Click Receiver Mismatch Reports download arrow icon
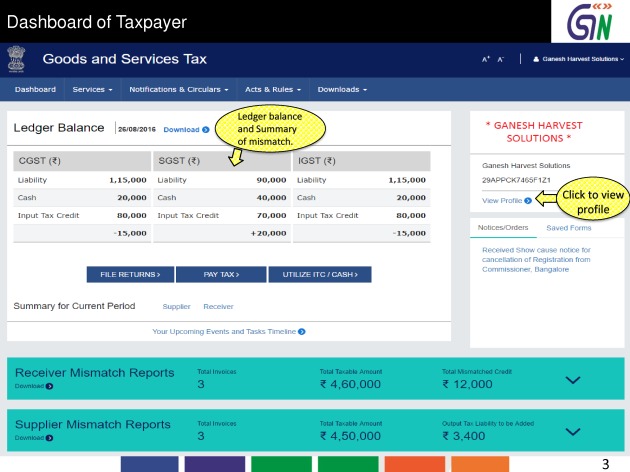Screen dimensions: 630x472 (49, 386)
